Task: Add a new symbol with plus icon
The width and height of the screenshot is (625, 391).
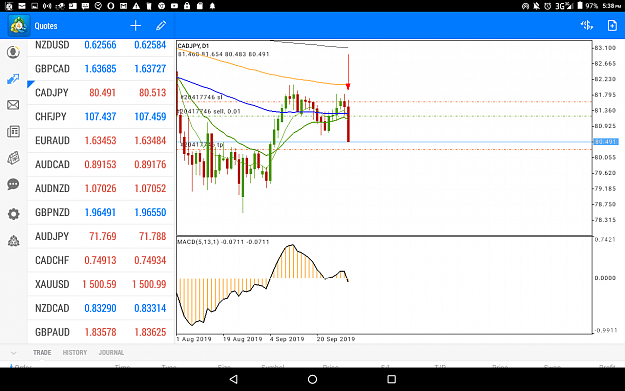Action: click(x=136, y=26)
